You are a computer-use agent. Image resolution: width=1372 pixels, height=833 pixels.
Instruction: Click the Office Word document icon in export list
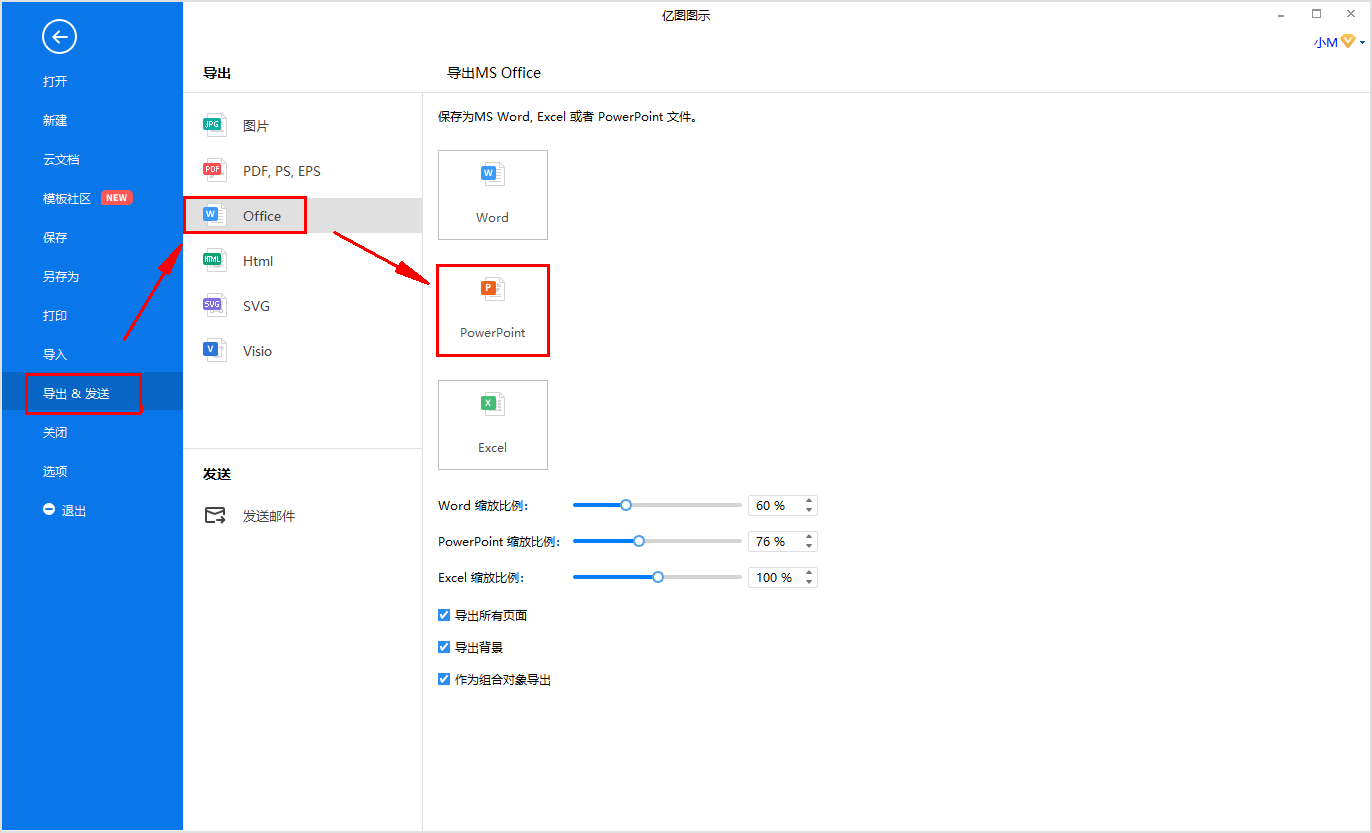[x=214, y=216]
